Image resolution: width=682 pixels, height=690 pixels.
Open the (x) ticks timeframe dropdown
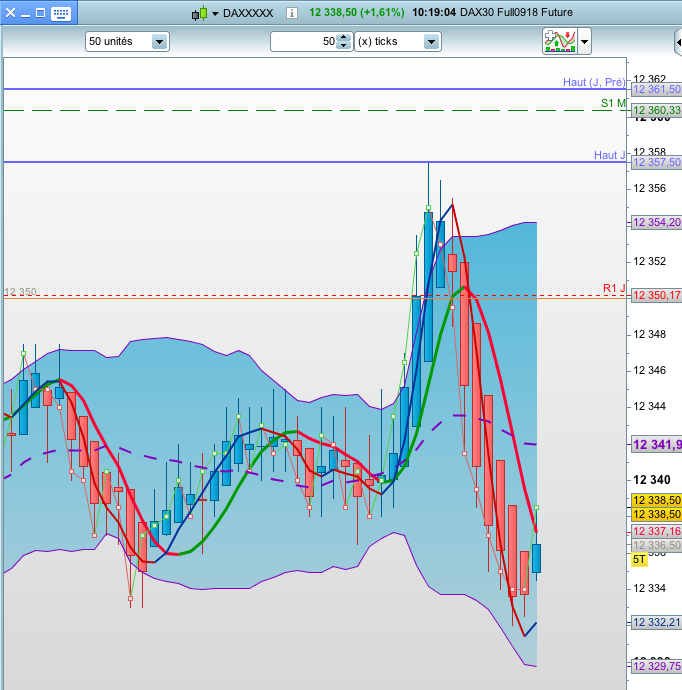[398, 41]
